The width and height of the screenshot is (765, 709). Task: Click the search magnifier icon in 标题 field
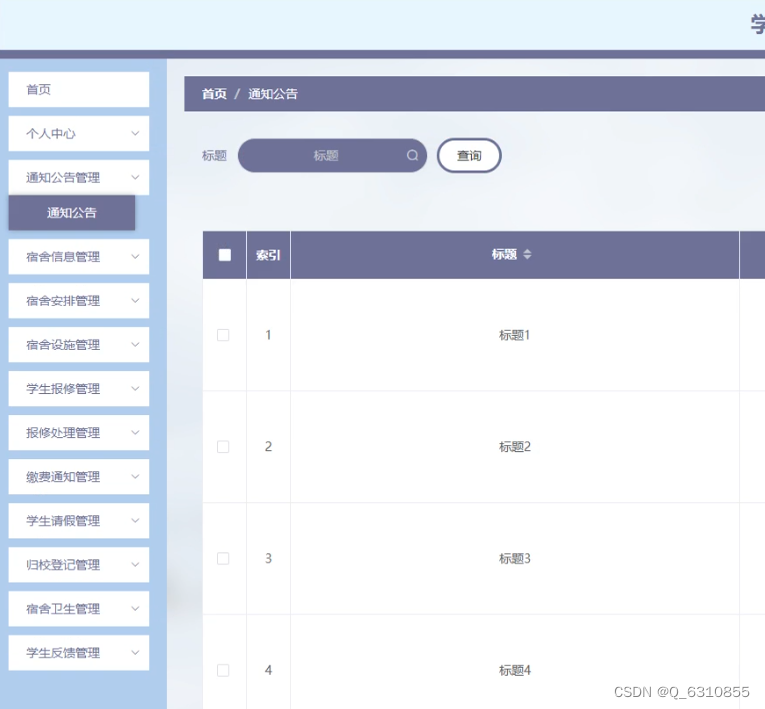coord(412,155)
